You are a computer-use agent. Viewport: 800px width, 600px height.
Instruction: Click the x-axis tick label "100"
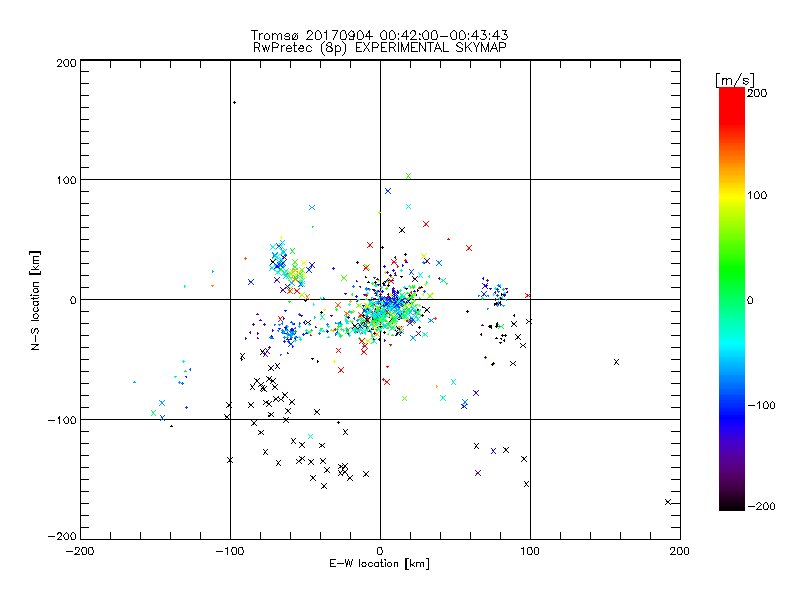coord(530,552)
